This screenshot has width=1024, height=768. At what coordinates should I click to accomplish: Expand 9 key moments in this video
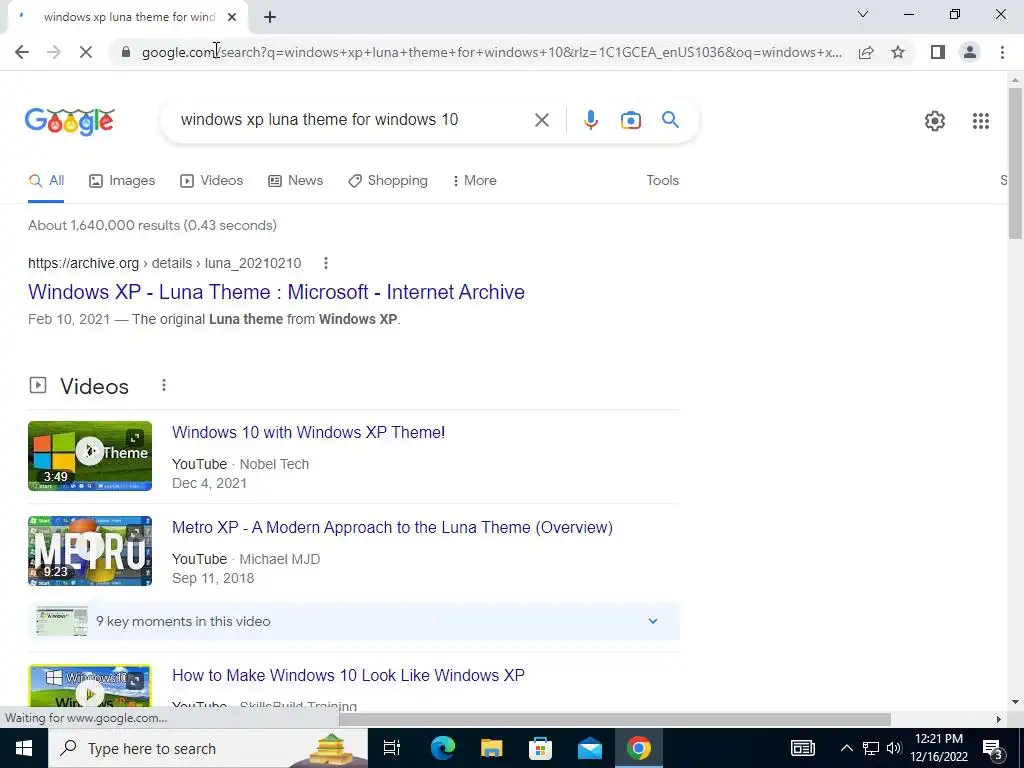click(354, 621)
